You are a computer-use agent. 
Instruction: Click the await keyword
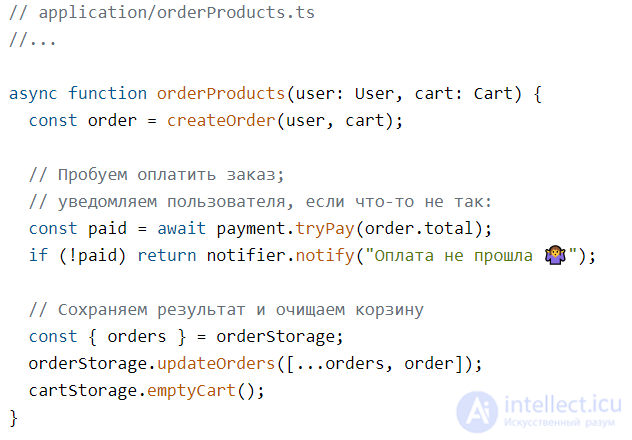[181, 228]
